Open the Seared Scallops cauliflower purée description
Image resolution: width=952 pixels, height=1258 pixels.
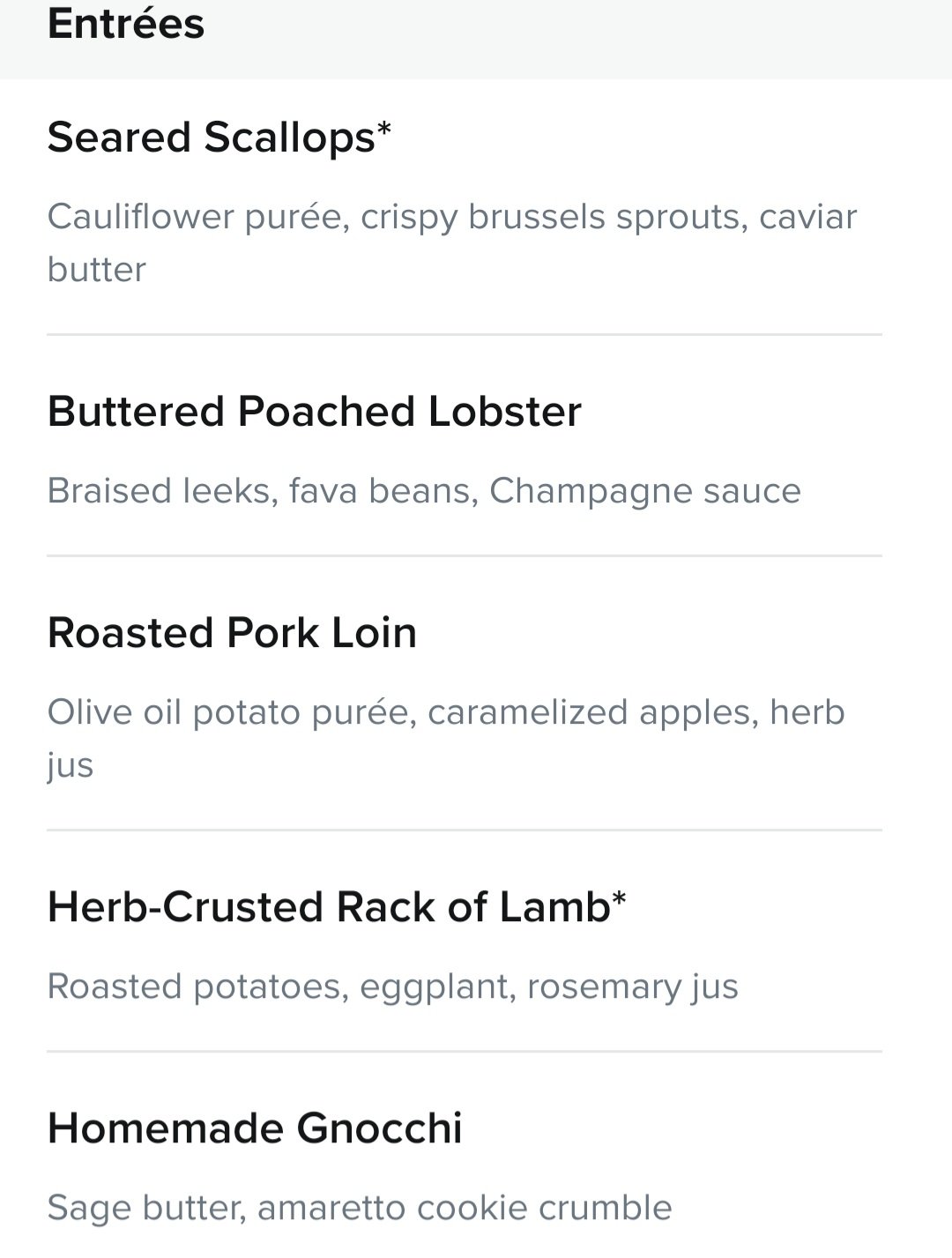(452, 243)
